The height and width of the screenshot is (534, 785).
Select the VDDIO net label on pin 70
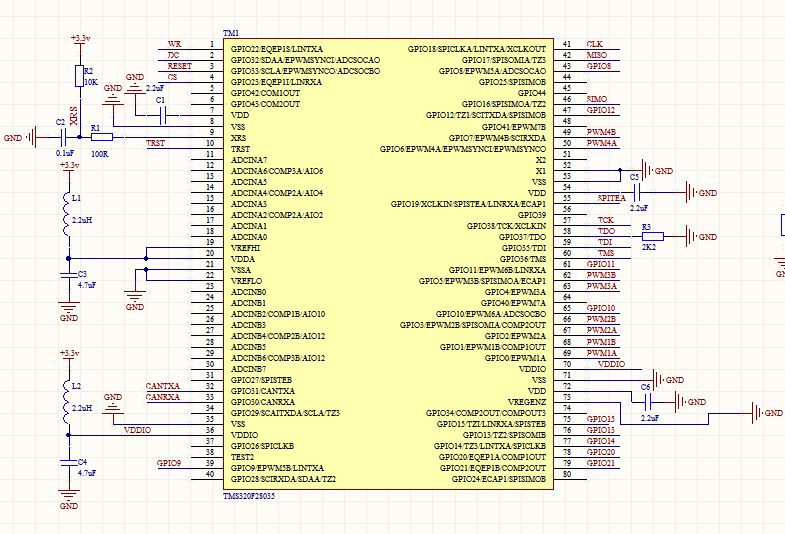coord(611,364)
